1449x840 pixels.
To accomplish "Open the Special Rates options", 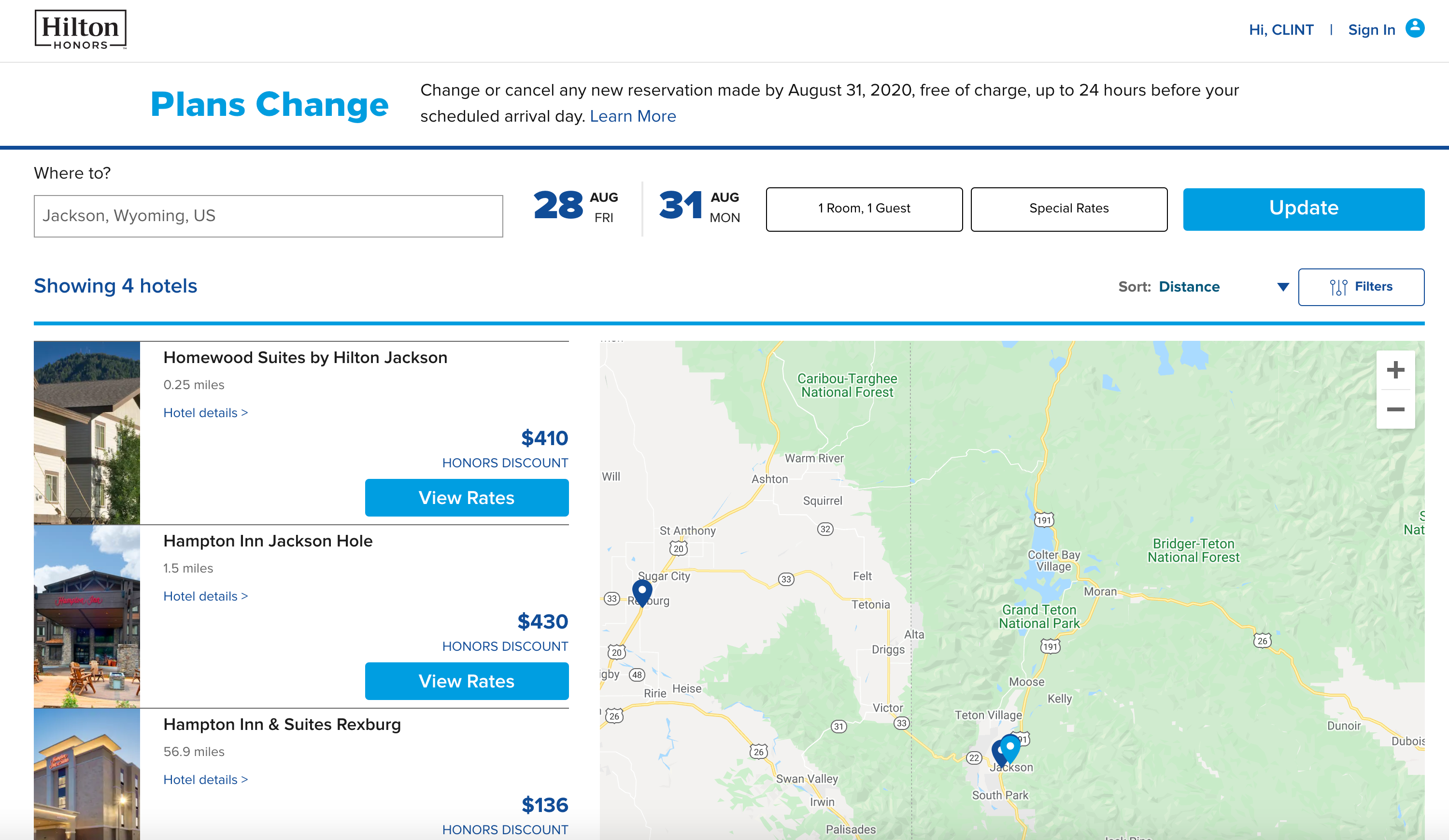I will pos(1068,209).
